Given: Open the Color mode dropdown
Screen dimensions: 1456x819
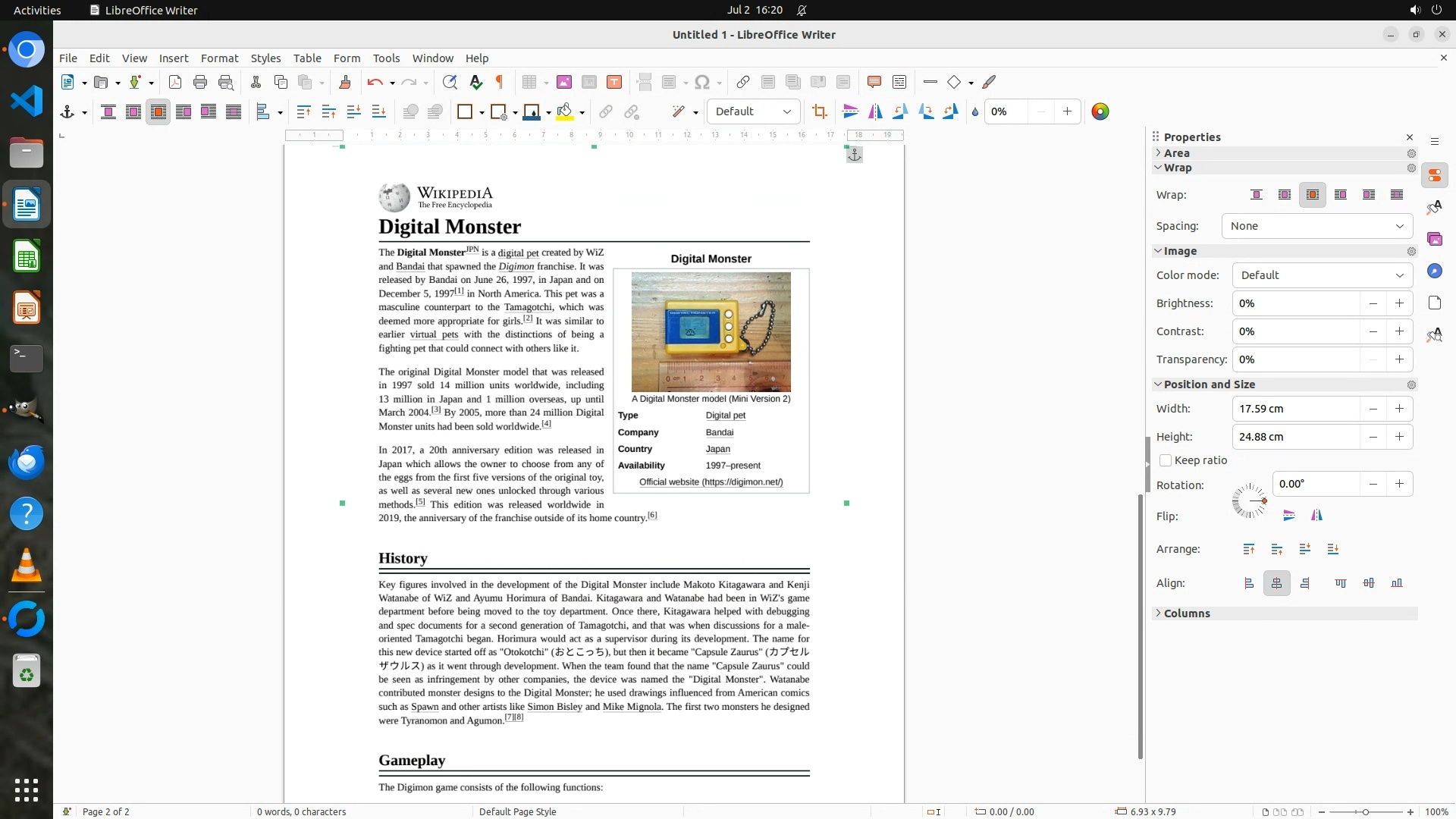Looking at the screenshot, I should point(1322,275).
